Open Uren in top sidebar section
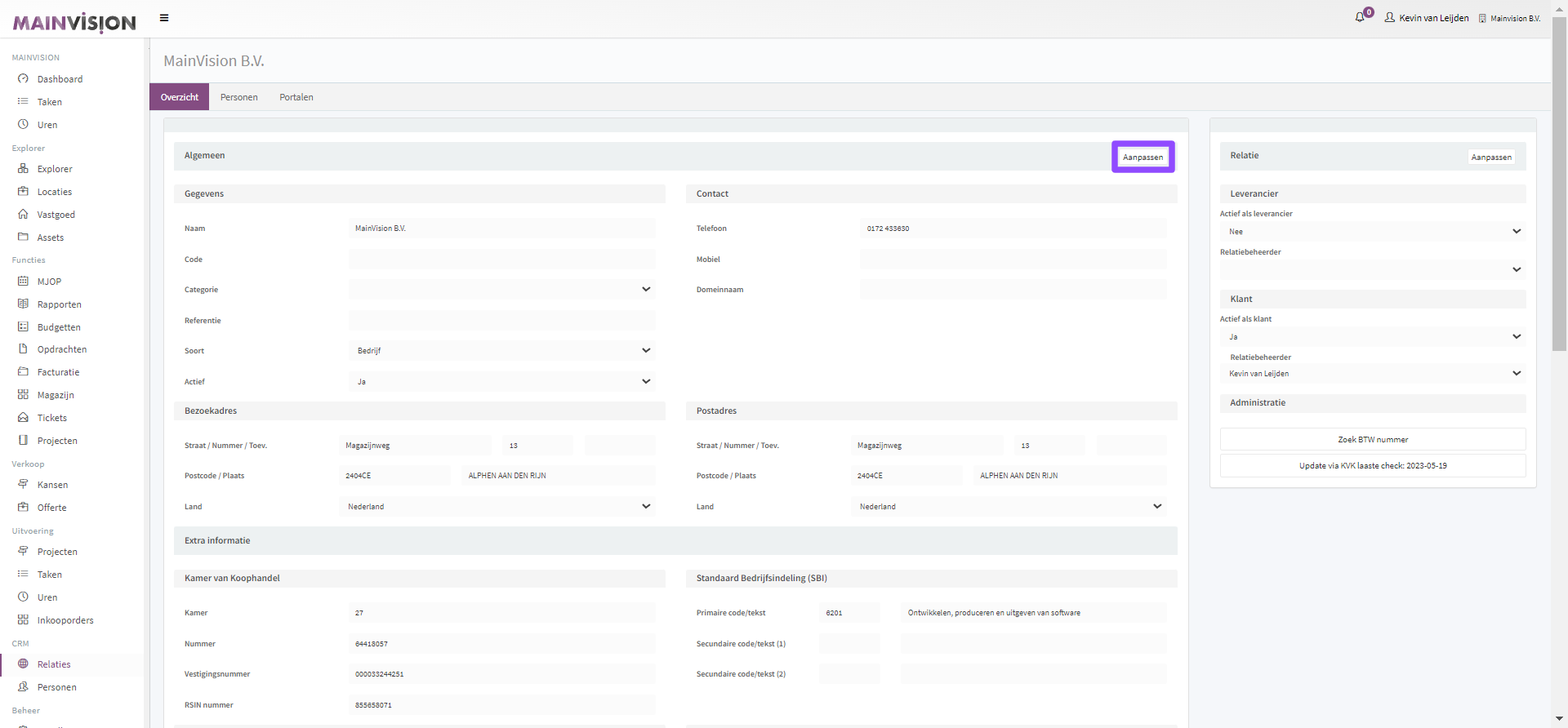The width and height of the screenshot is (1568, 728). pos(47,125)
